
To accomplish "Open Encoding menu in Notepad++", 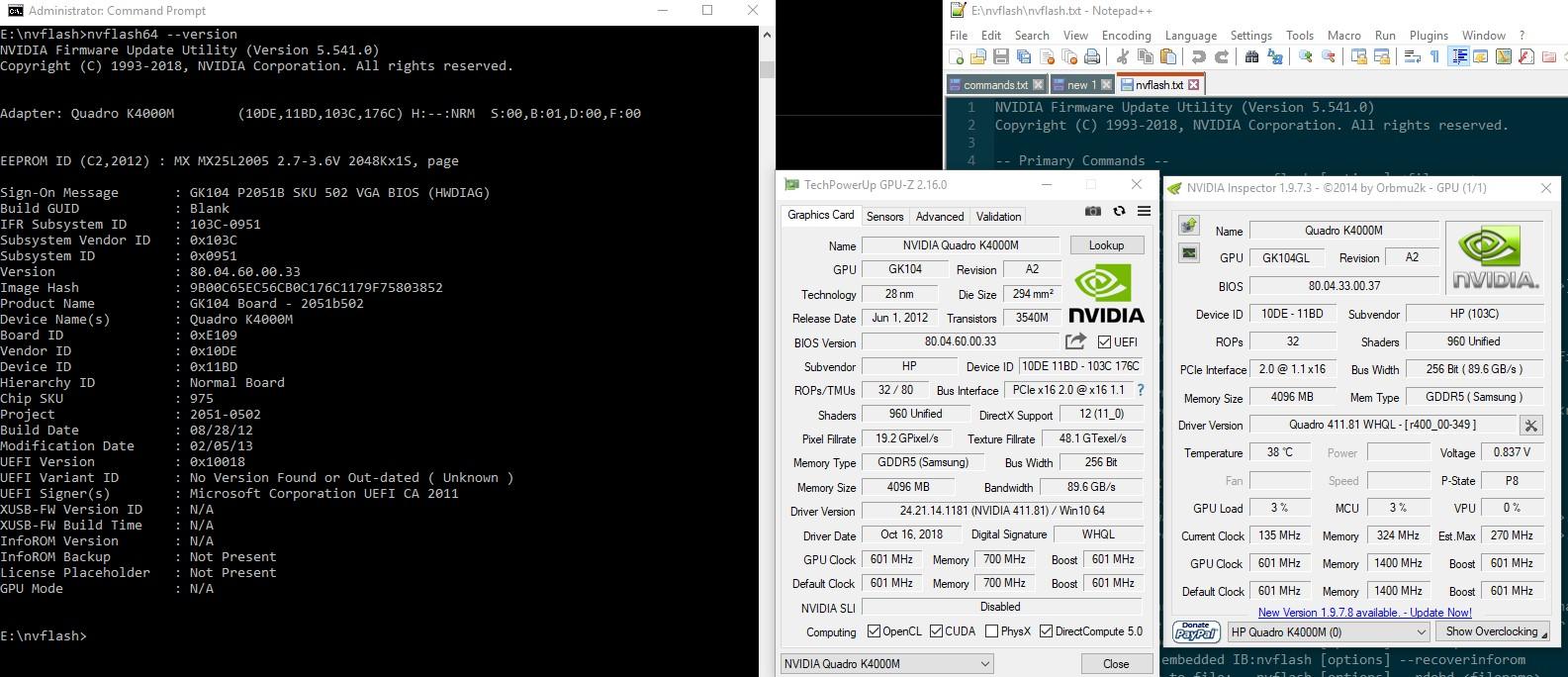I will click(1126, 35).
